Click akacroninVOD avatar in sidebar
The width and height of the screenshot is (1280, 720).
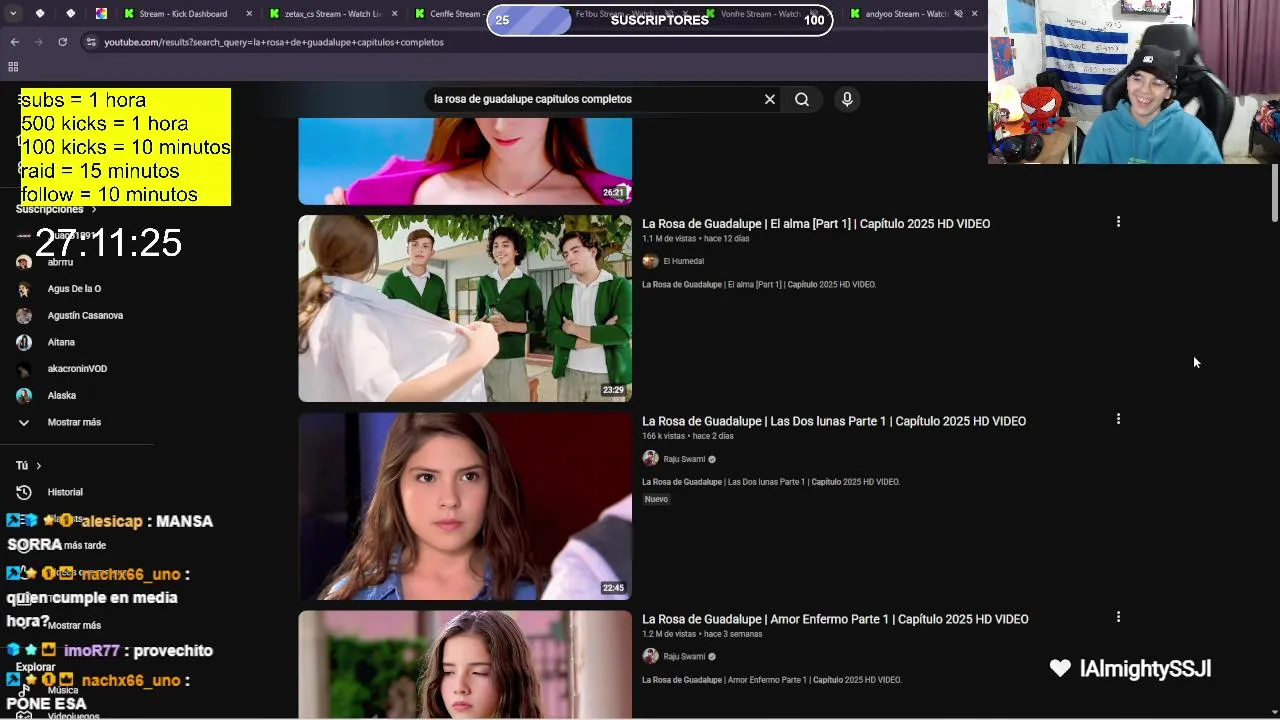[x=24, y=368]
